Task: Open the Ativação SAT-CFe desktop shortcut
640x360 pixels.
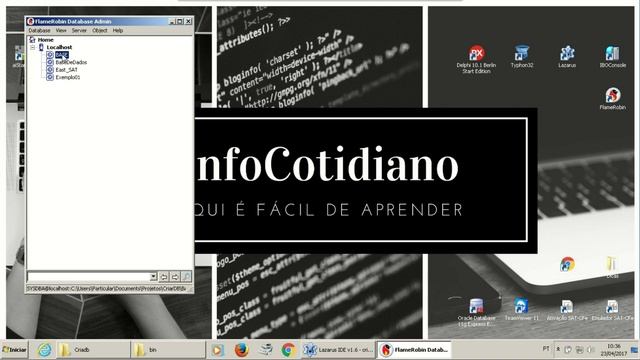Action: tap(567, 309)
